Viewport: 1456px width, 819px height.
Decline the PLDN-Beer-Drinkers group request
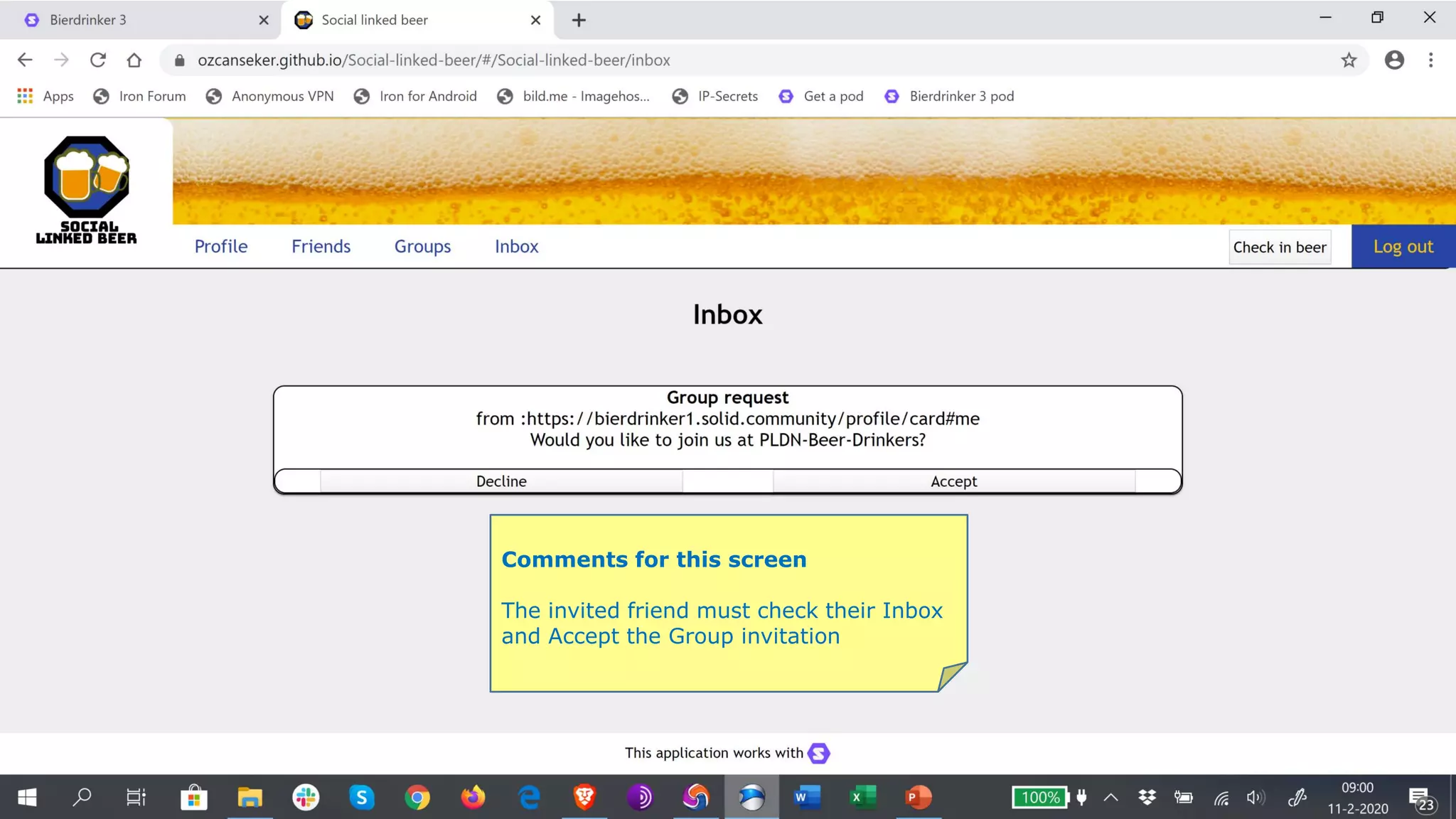[501, 481]
